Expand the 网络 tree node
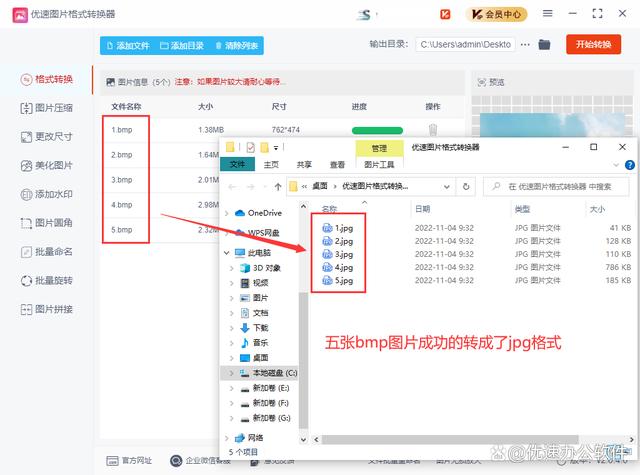The width and height of the screenshot is (640, 475). pos(227,438)
